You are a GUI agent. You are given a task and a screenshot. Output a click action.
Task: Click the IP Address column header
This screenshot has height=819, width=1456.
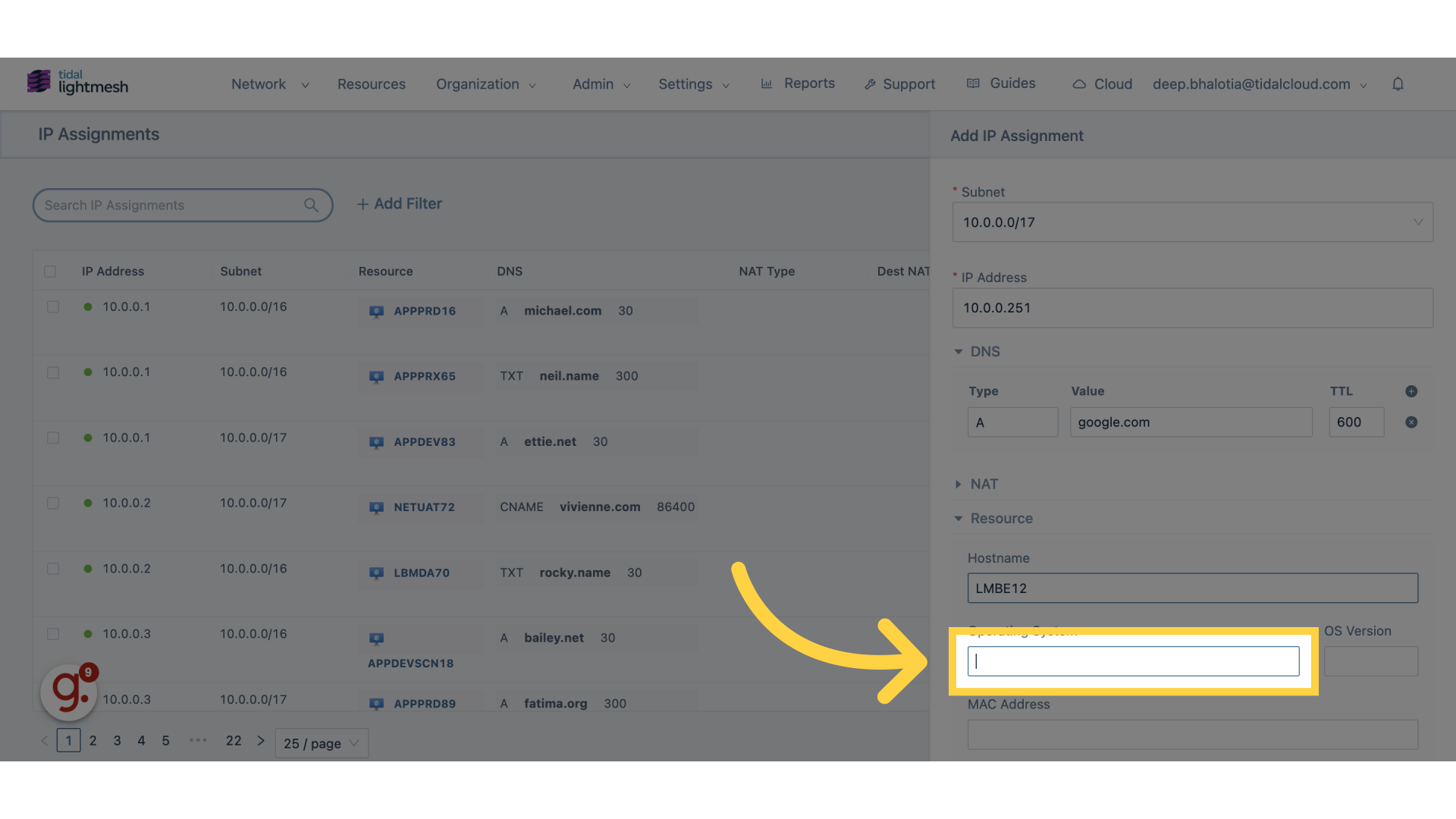(113, 271)
